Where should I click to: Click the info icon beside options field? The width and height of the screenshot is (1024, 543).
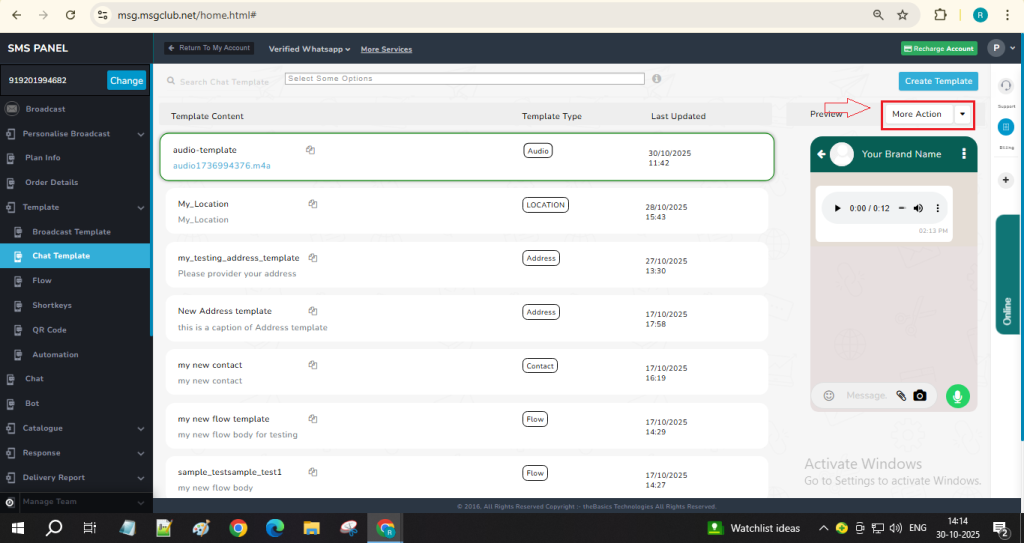657,79
